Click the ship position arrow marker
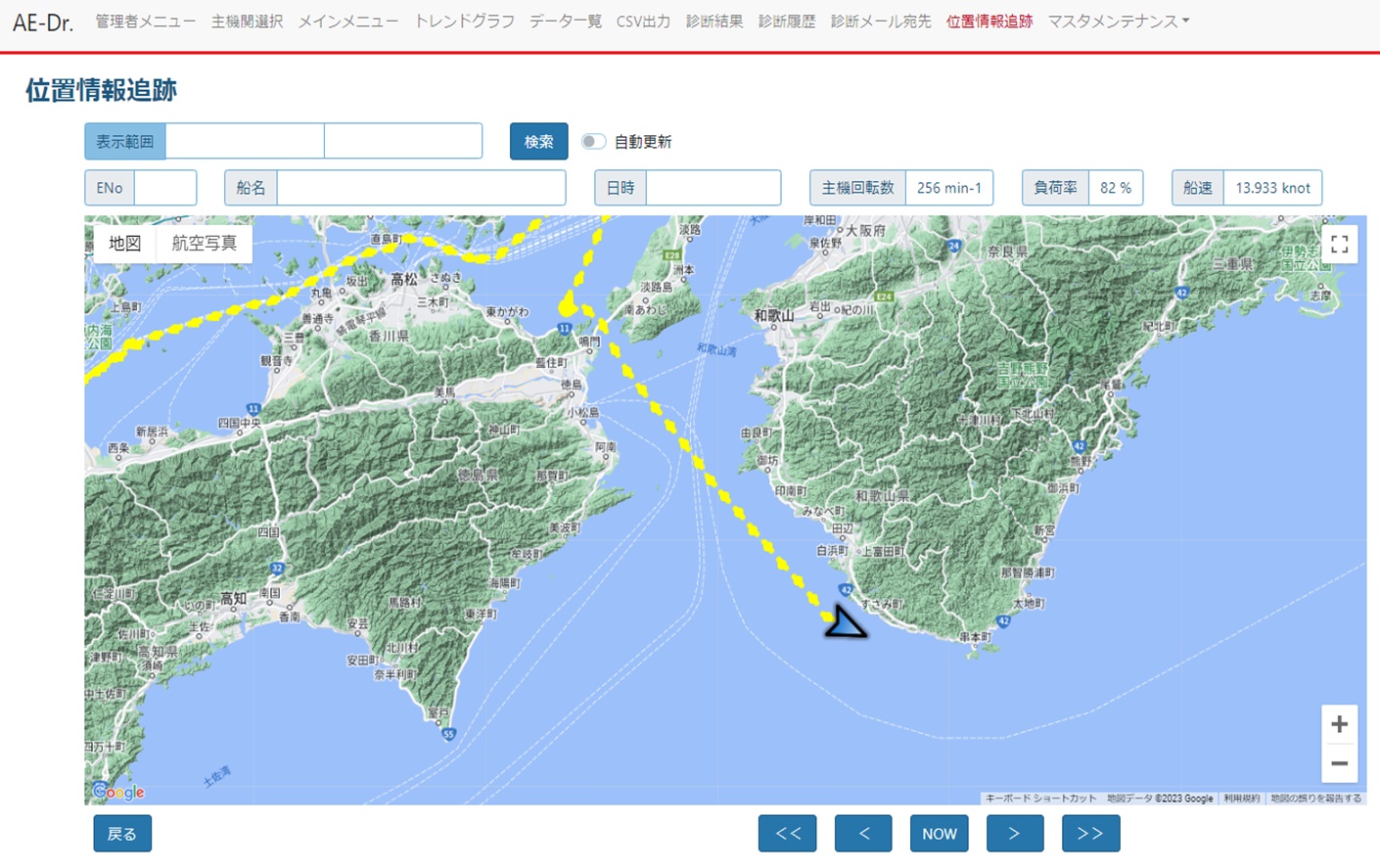Image resolution: width=1380 pixels, height=868 pixels. [844, 623]
